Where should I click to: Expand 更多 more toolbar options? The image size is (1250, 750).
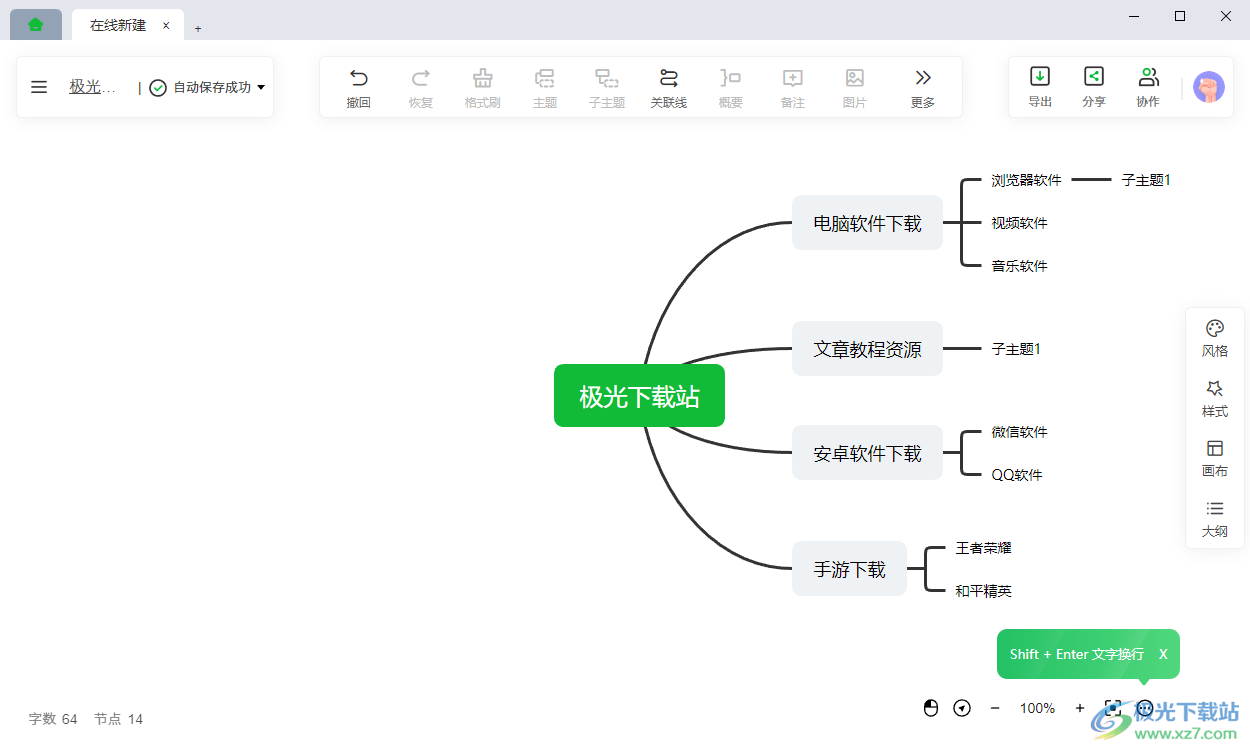coord(923,87)
